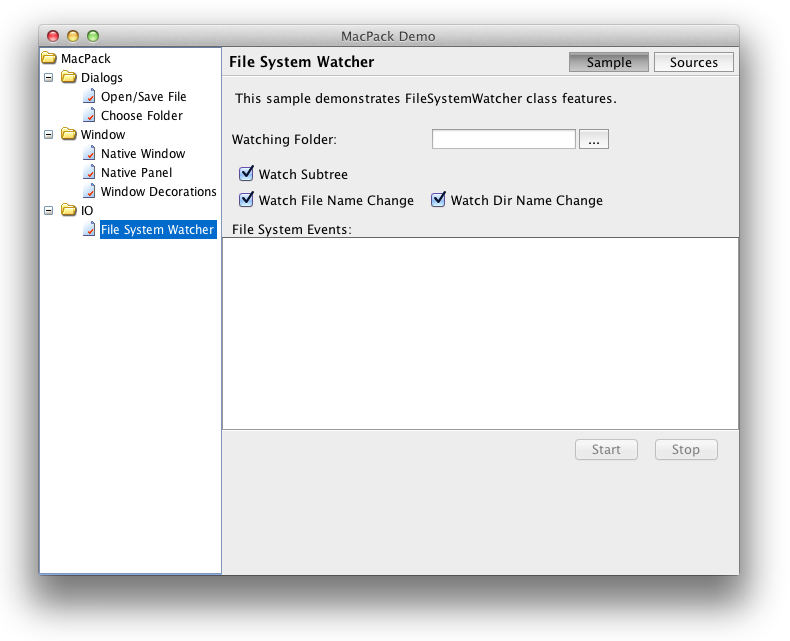This screenshot has height=641, width=790.
Task: Click the MacPack root folder icon
Action: (x=49, y=58)
